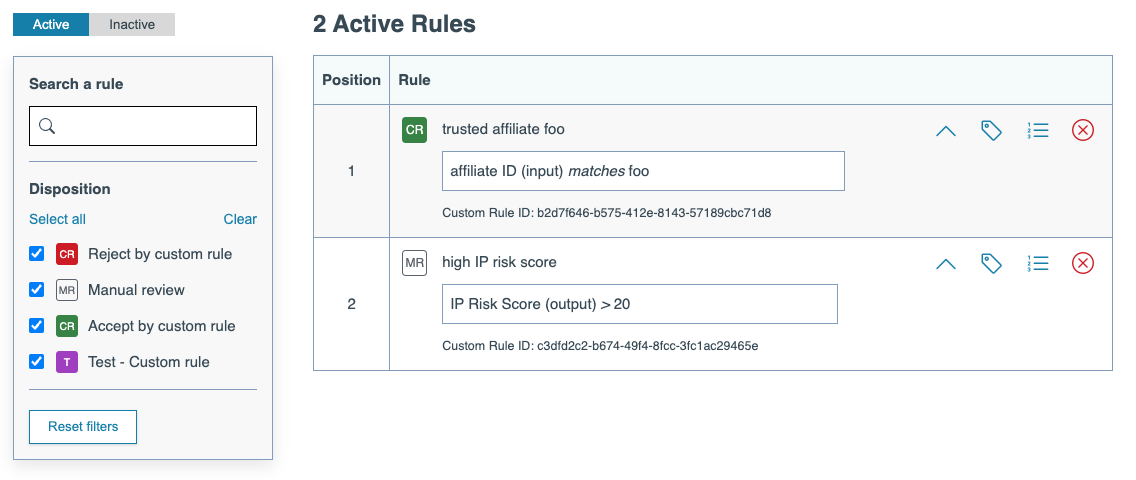Uncheck Manual review disposition checkbox
1136x480 pixels.
(37, 290)
